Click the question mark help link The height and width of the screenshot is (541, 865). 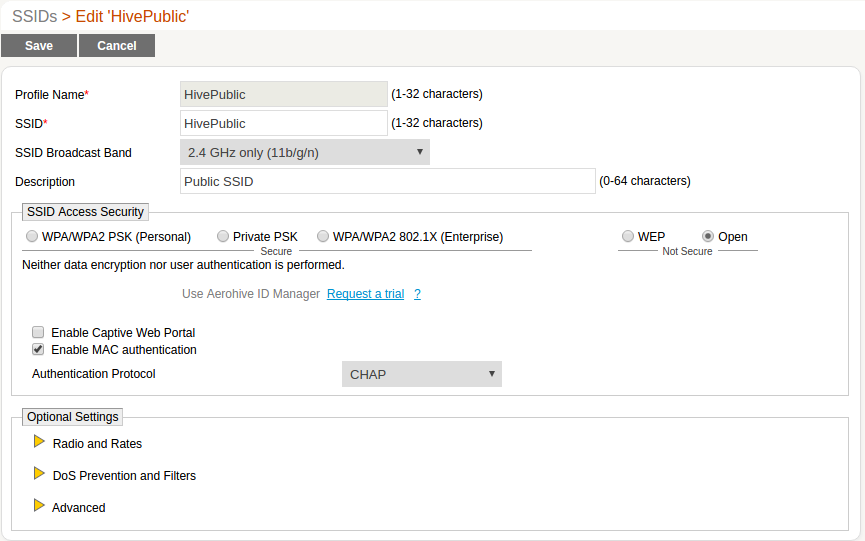coord(417,294)
